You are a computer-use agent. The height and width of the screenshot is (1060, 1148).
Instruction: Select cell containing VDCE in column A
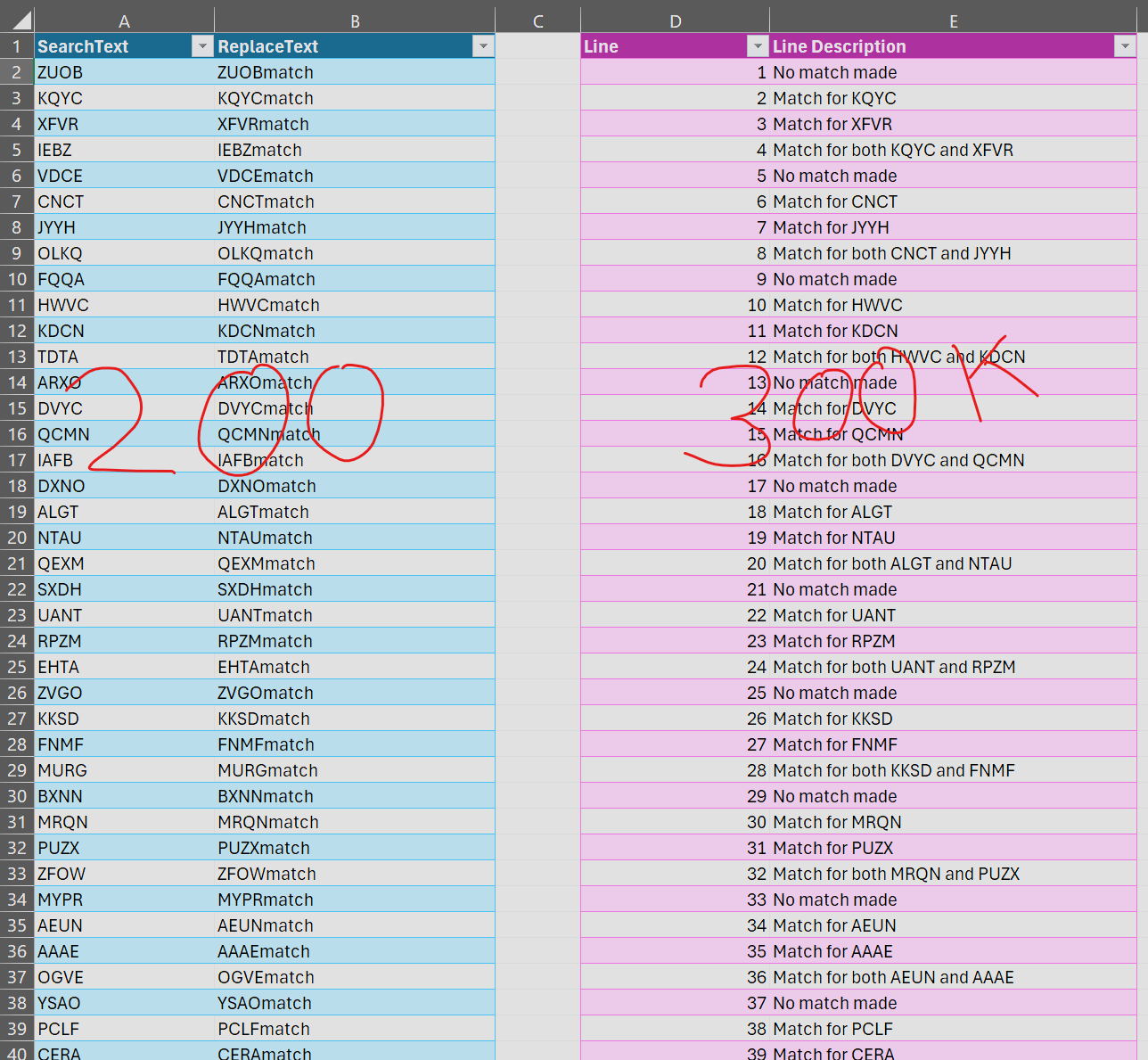(x=124, y=176)
